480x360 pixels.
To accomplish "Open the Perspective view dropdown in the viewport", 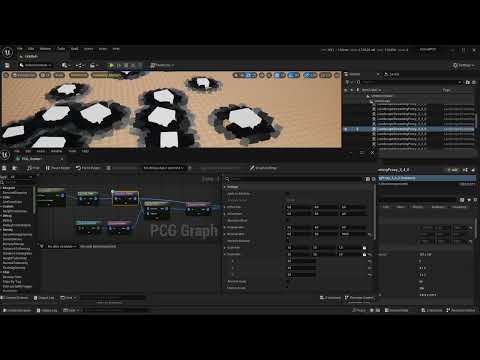I will [x=24, y=75].
